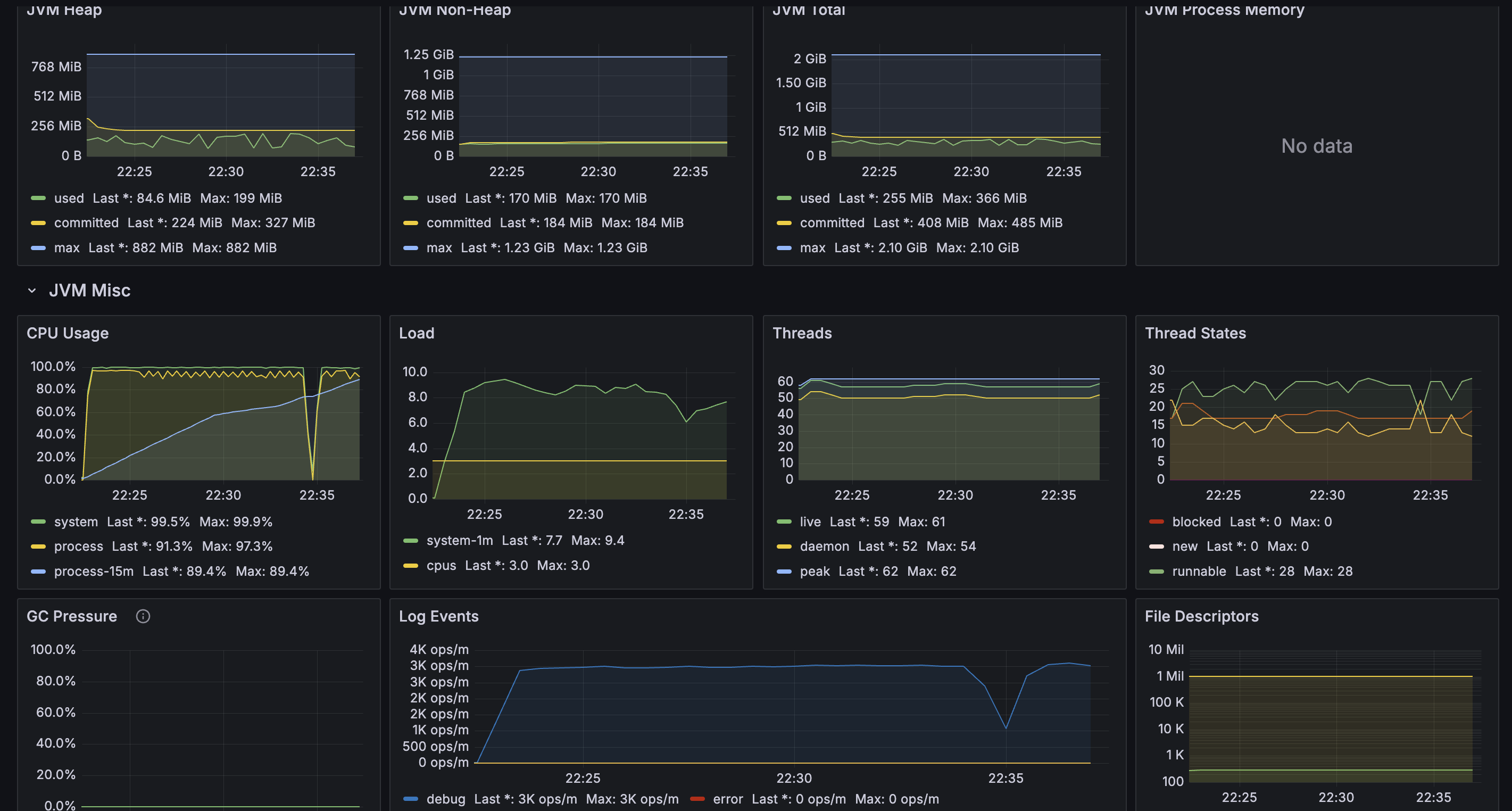This screenshot has height=811, width=1512.
Task: Toggle the system series in CPU Usage legend
Action: coord(76,522)
